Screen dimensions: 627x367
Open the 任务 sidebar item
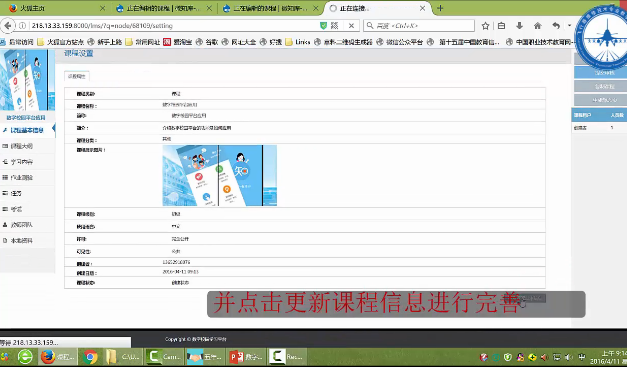pos(16,193)
